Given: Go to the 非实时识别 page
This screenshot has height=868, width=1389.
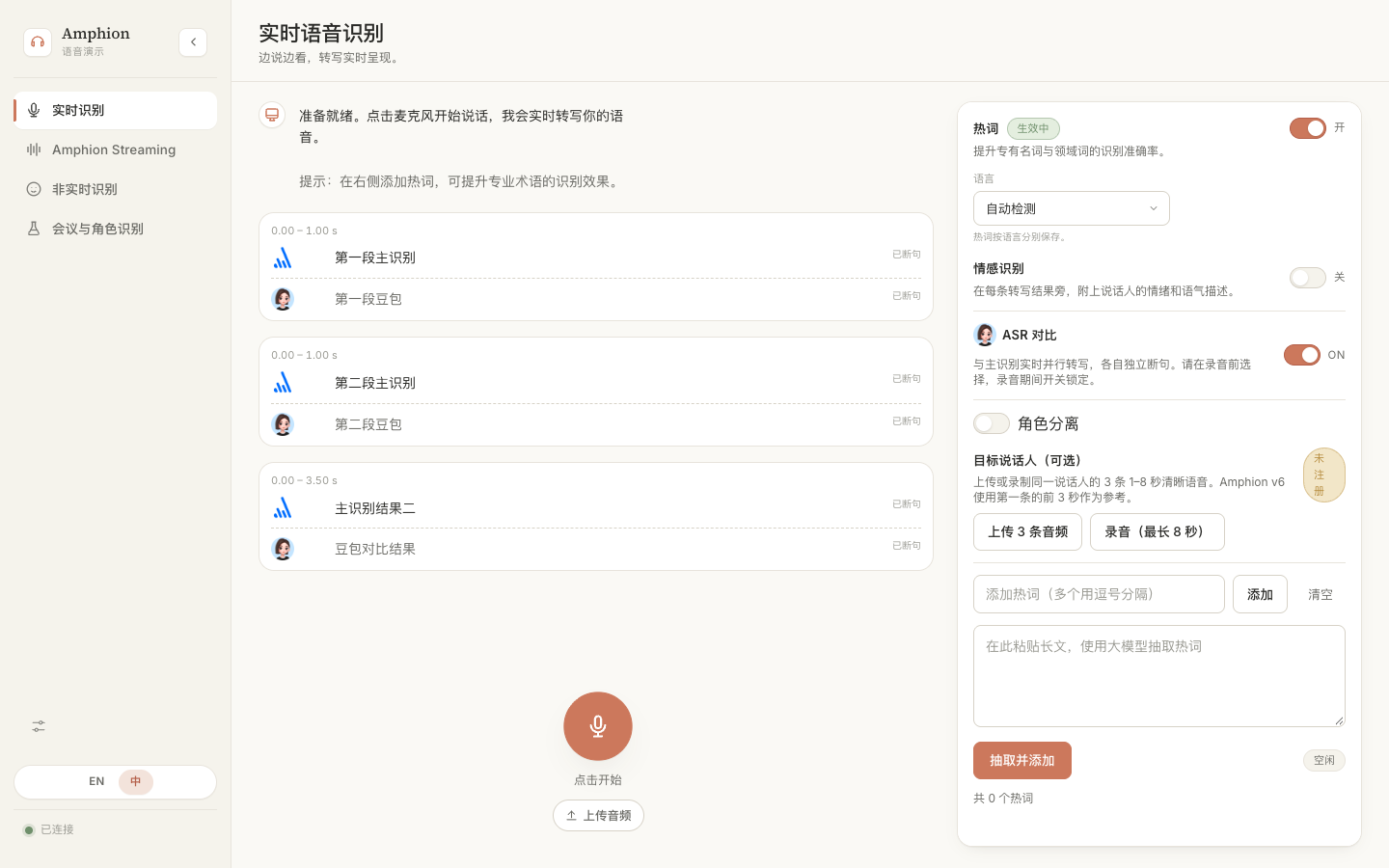Looking at the screenshot, I should [x=116, y=189].
